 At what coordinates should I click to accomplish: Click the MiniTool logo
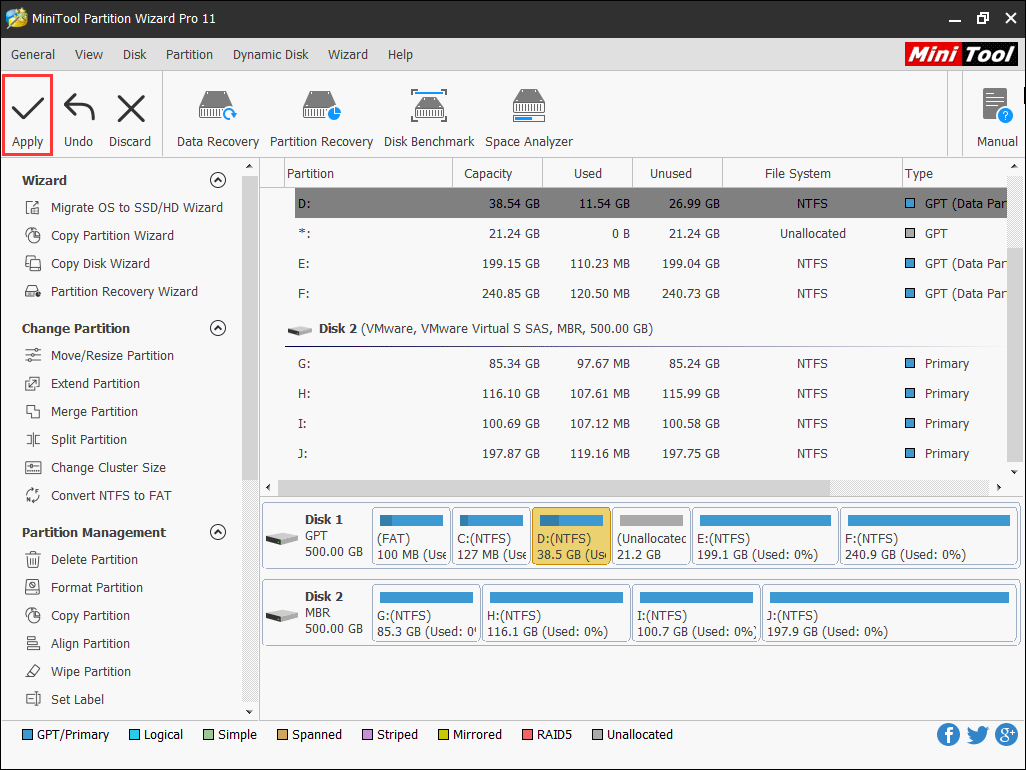[x=961, y=54]
